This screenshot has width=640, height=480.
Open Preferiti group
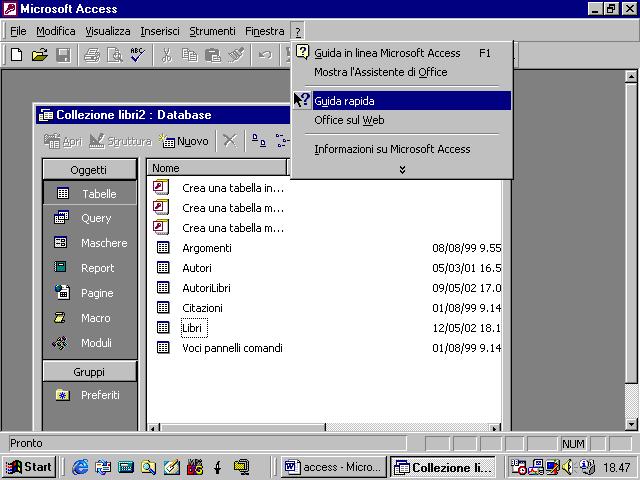(89, 395)
